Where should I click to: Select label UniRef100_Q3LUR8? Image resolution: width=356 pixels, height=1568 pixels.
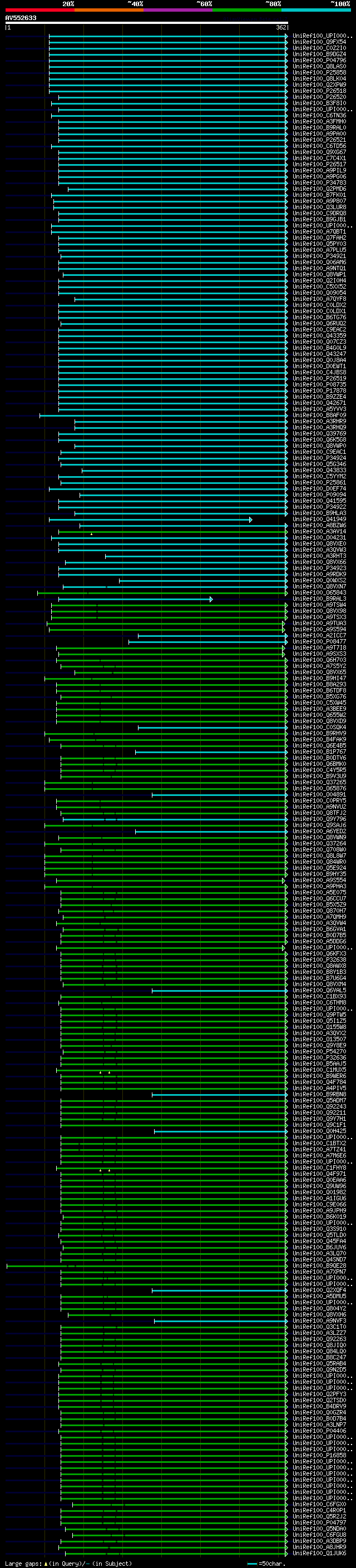319,207
